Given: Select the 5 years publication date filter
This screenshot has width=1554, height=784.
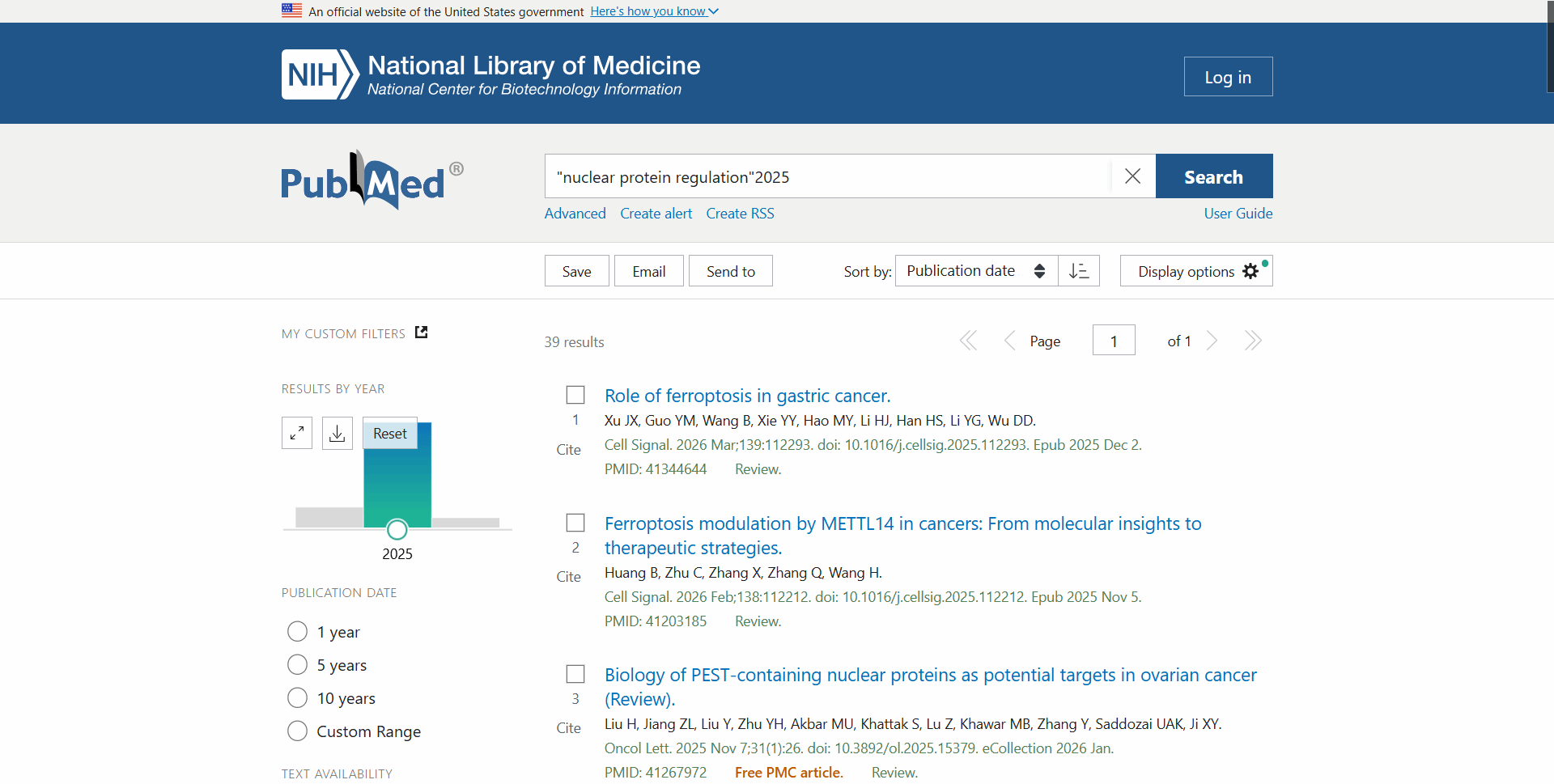Looking at the screenshot, I should pyautogui.click(x=298, y=665).
